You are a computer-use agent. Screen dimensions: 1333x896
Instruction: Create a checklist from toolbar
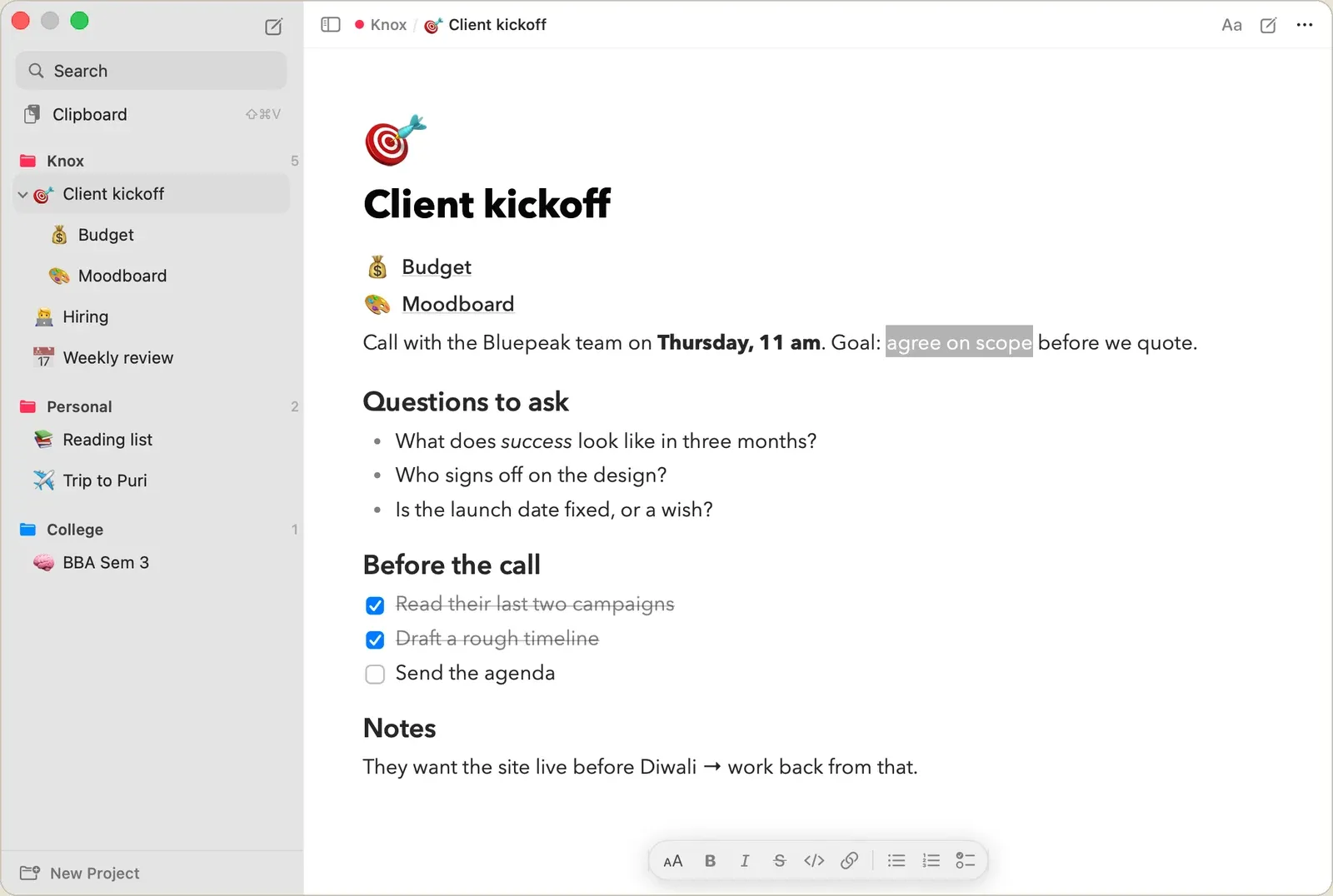966,861
